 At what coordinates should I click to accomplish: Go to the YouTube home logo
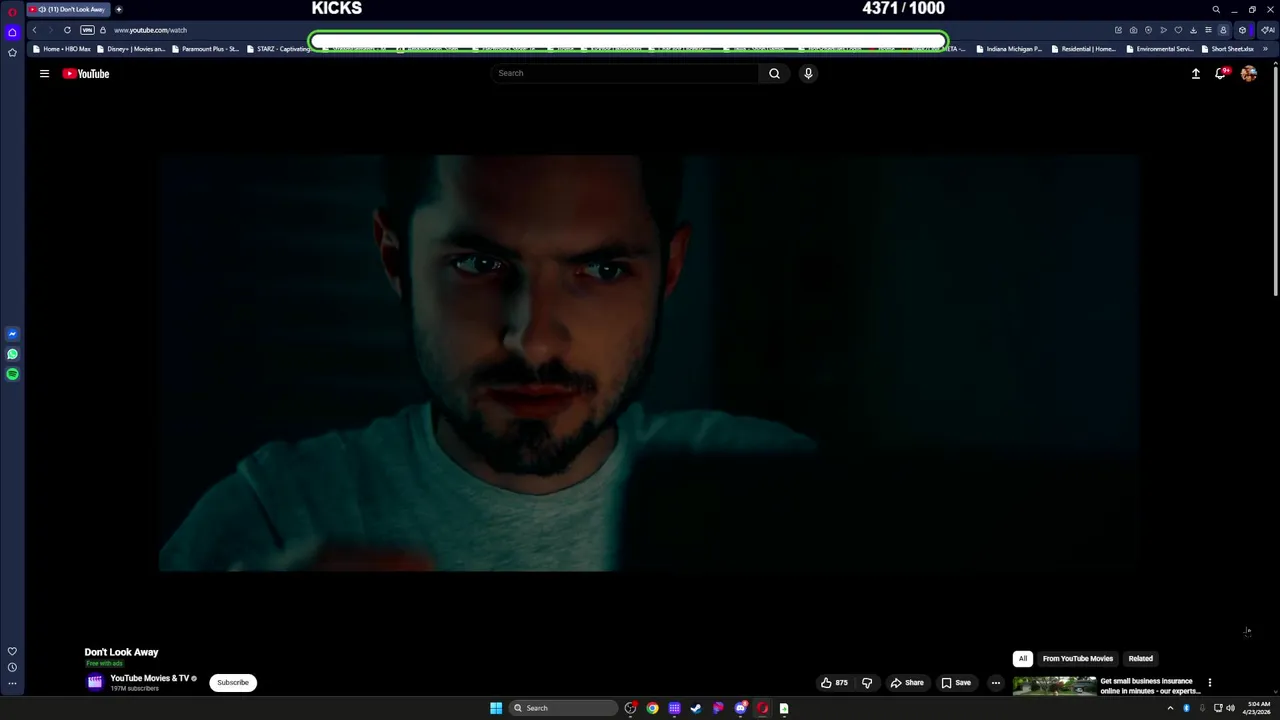(x=86, y=73)
